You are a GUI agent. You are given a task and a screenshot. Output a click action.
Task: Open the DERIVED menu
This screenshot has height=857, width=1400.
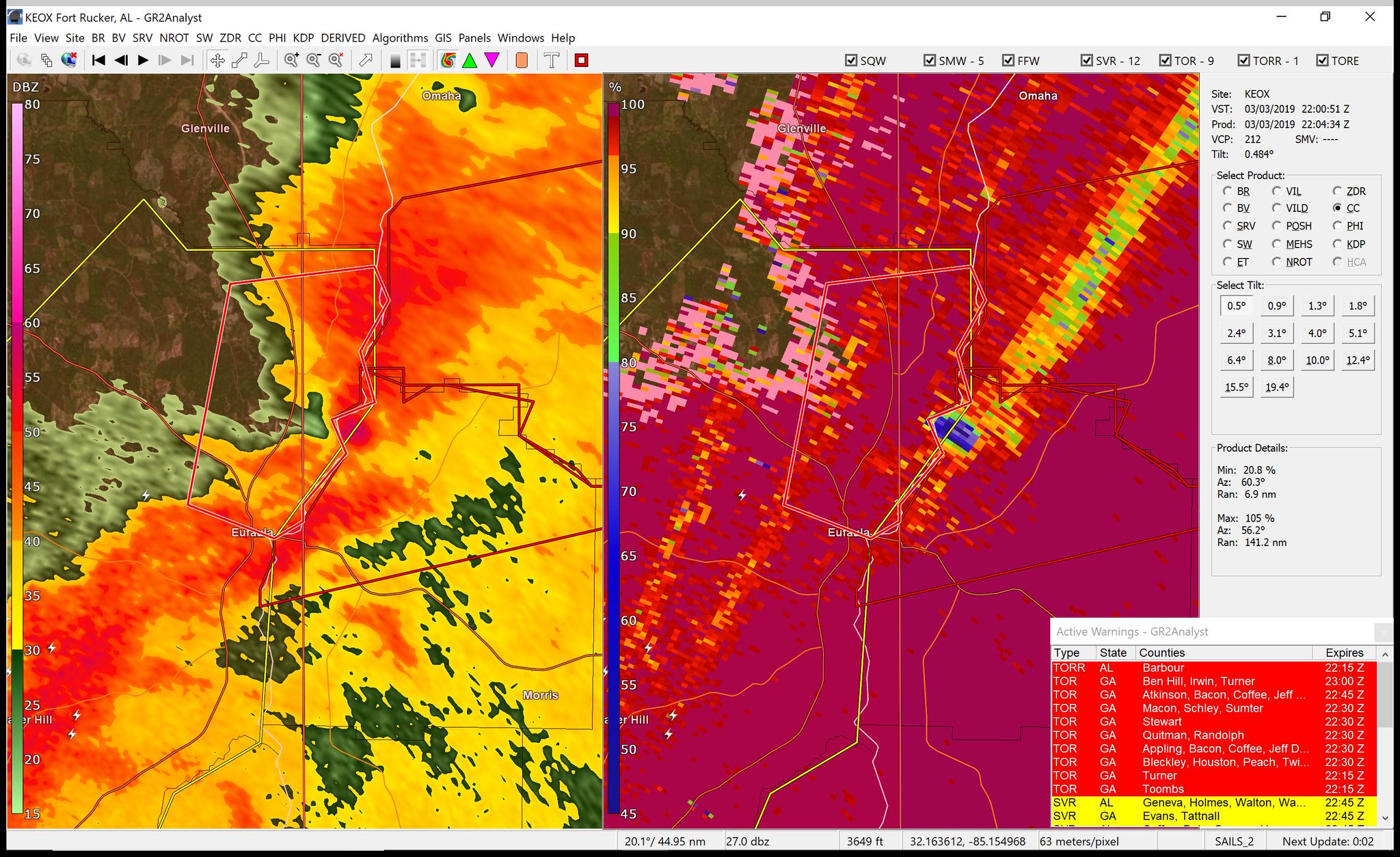(342, 38)
